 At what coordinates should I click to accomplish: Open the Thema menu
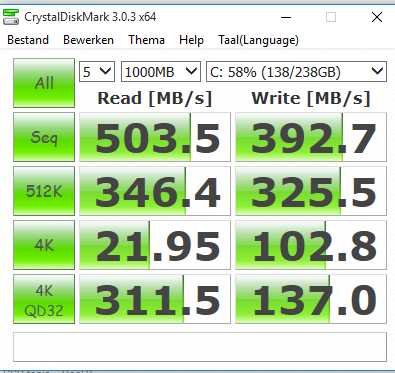click(146, 40)
